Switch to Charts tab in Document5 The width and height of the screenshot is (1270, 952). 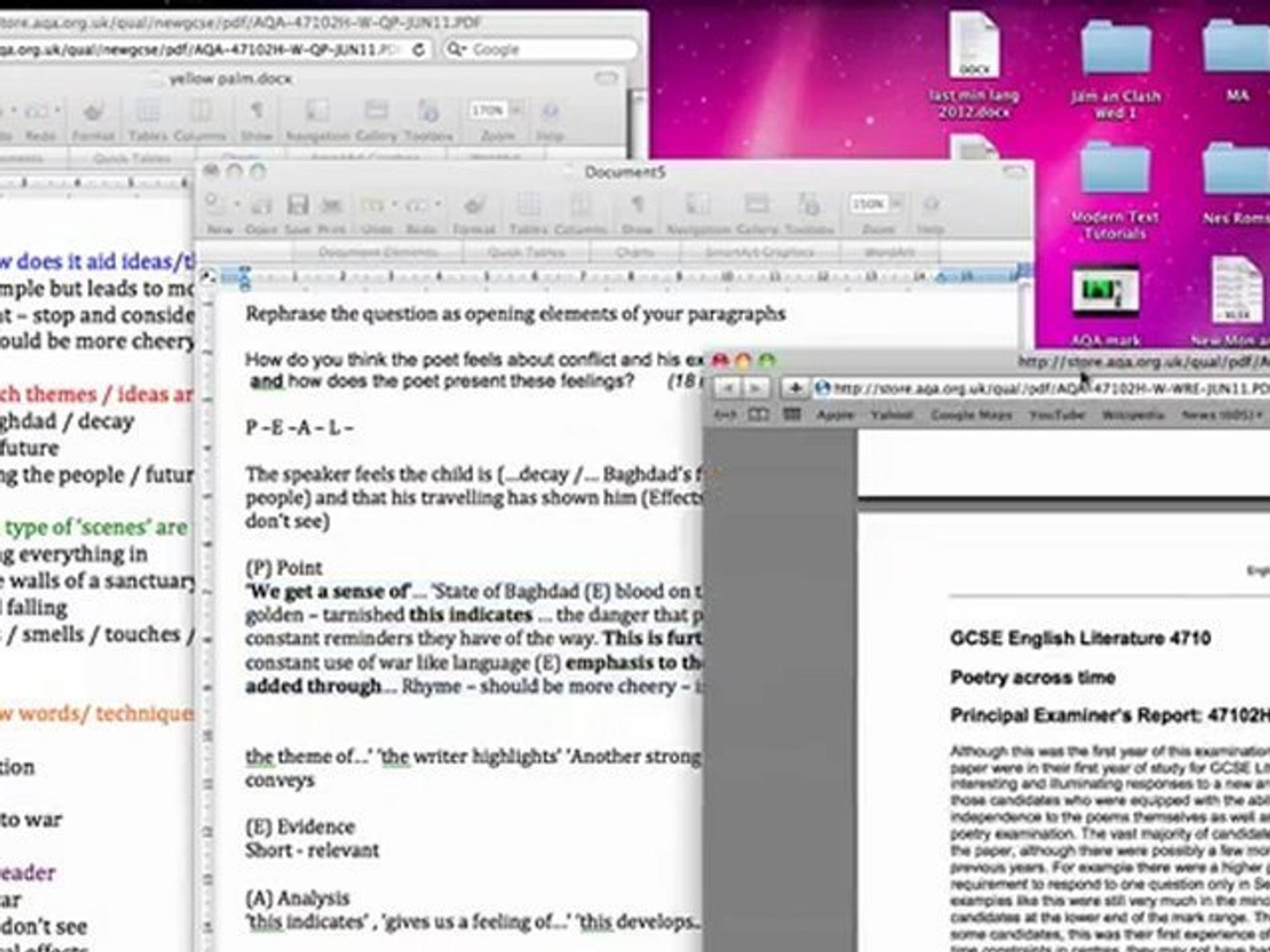pyautogui.click(x=636, y=252)
